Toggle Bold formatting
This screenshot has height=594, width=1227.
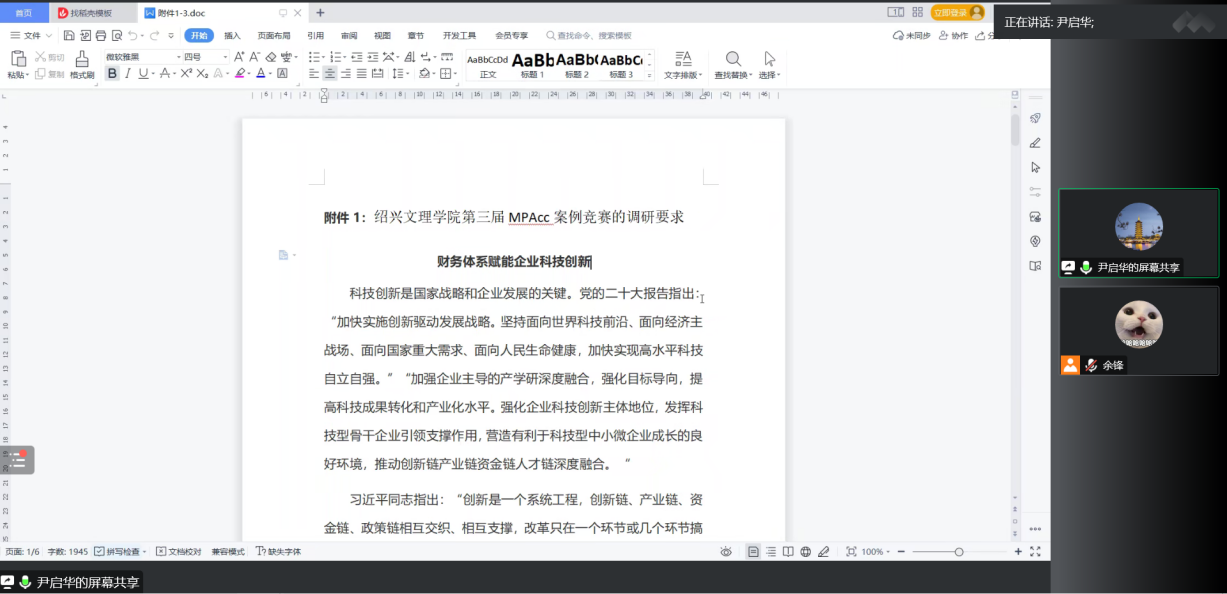pos(112,73)
